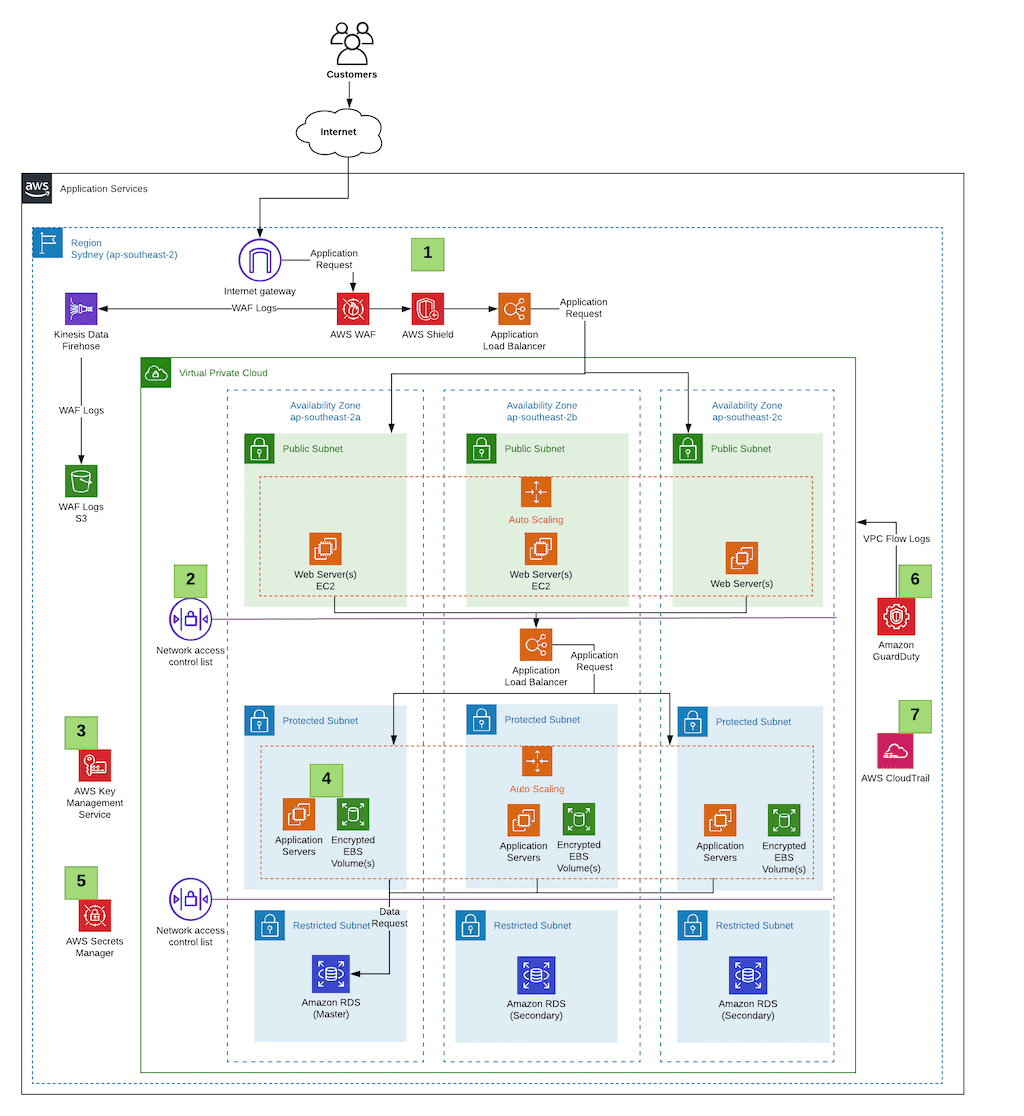Click the AWS Shield icon
This screenshot has width=1024, height=1116.
click(428, 309)
